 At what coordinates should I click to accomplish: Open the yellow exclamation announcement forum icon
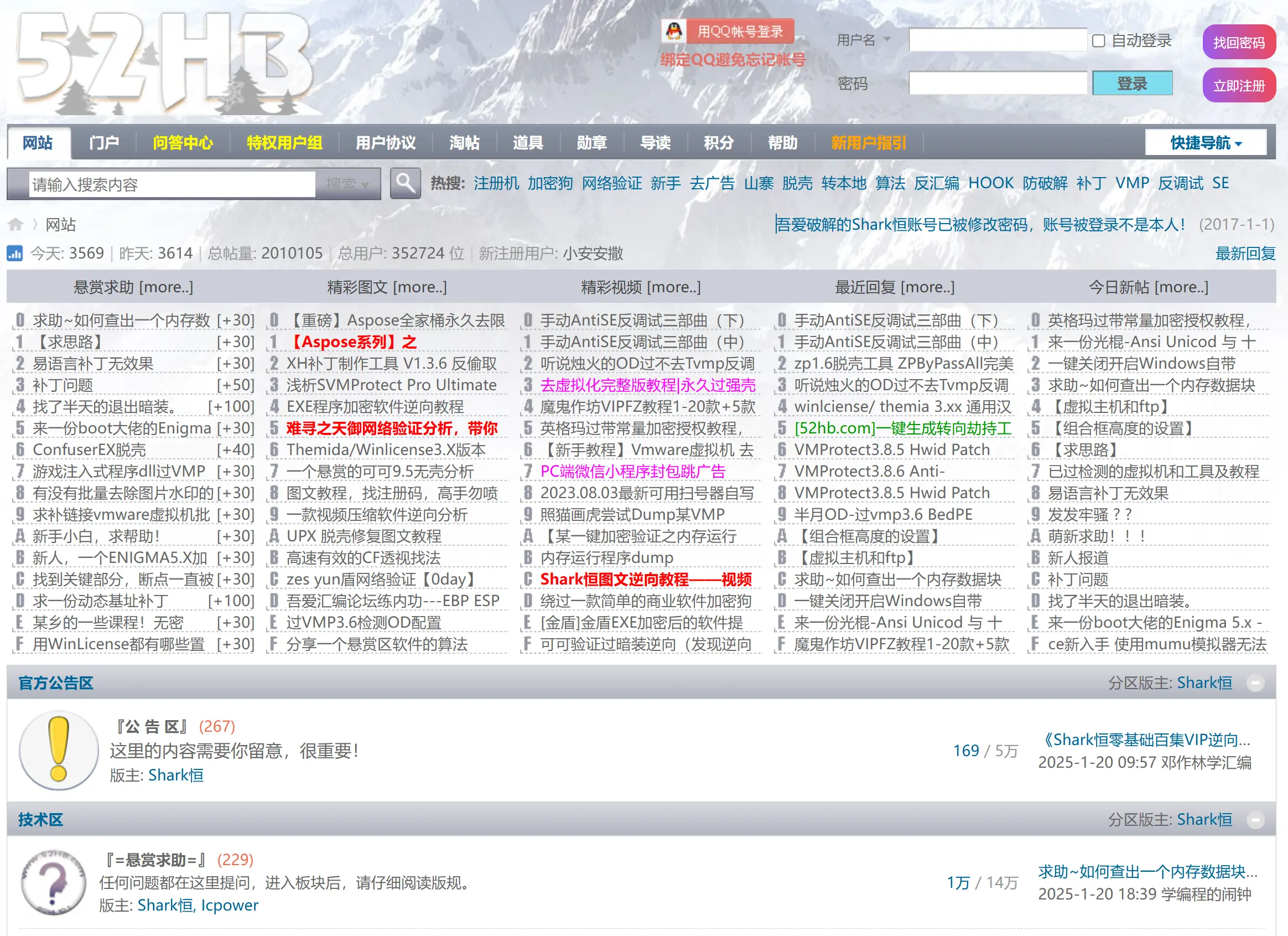(59, 750)
